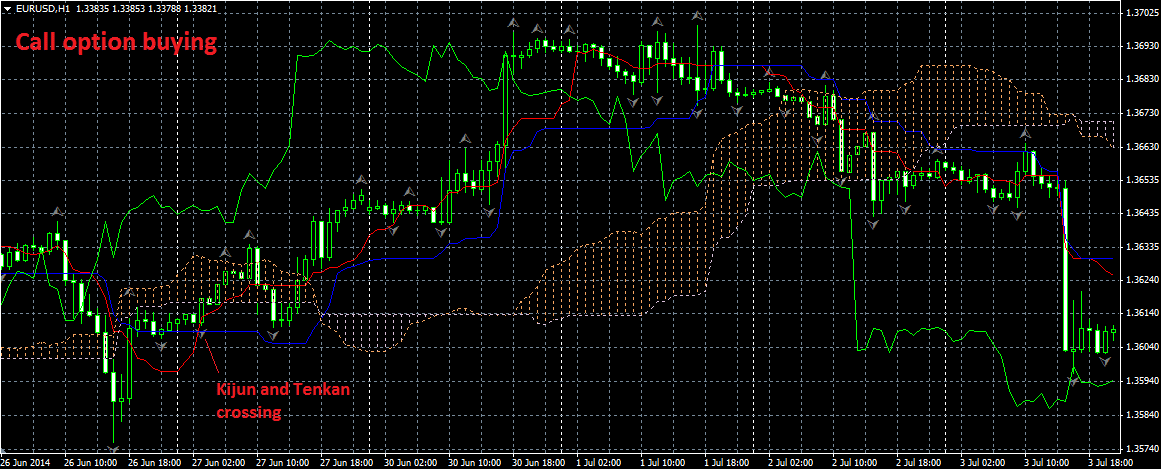Click the 30 Jun 10:00 time label

[x=475, y=462]
